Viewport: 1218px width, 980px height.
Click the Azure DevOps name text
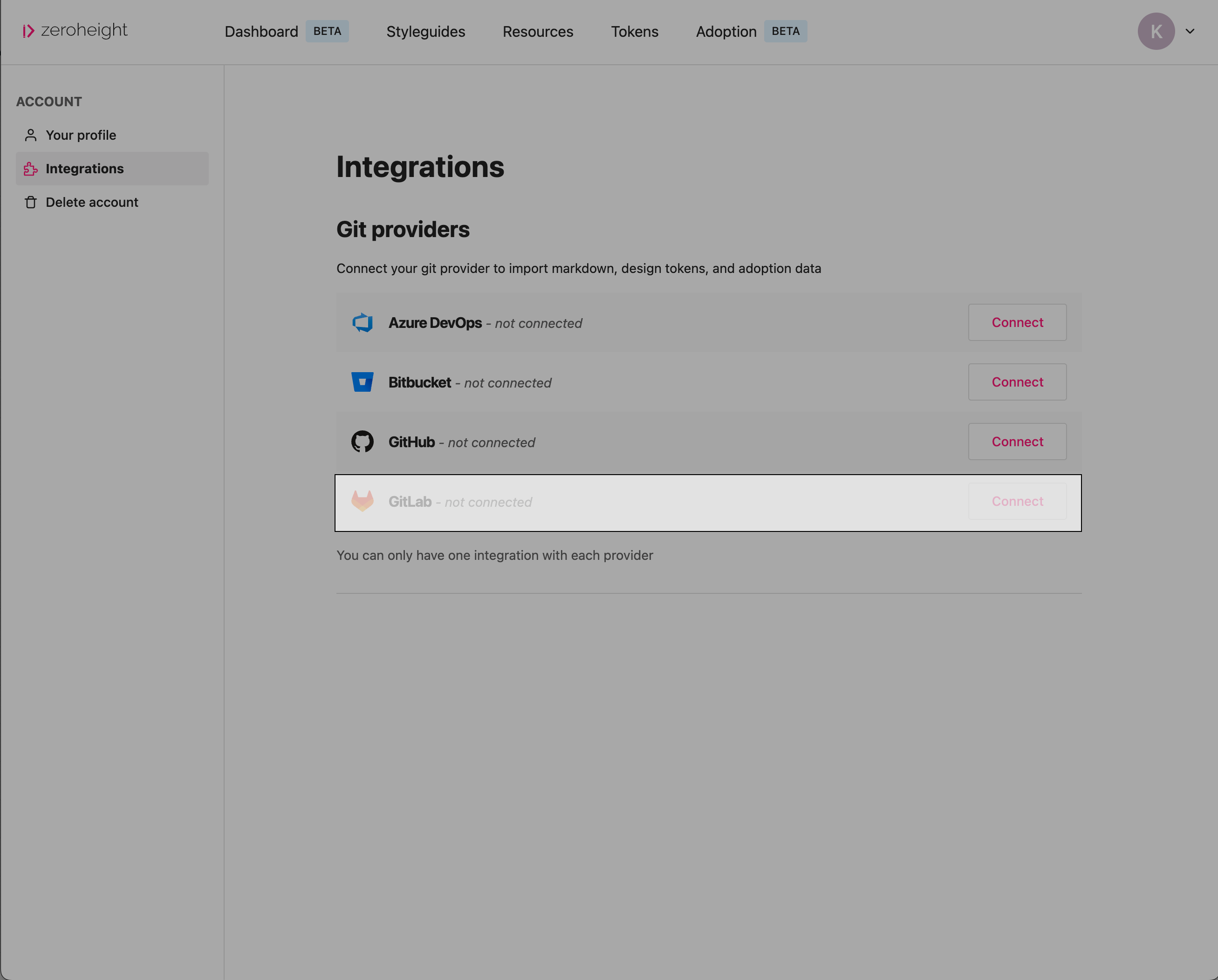point(435,323)
